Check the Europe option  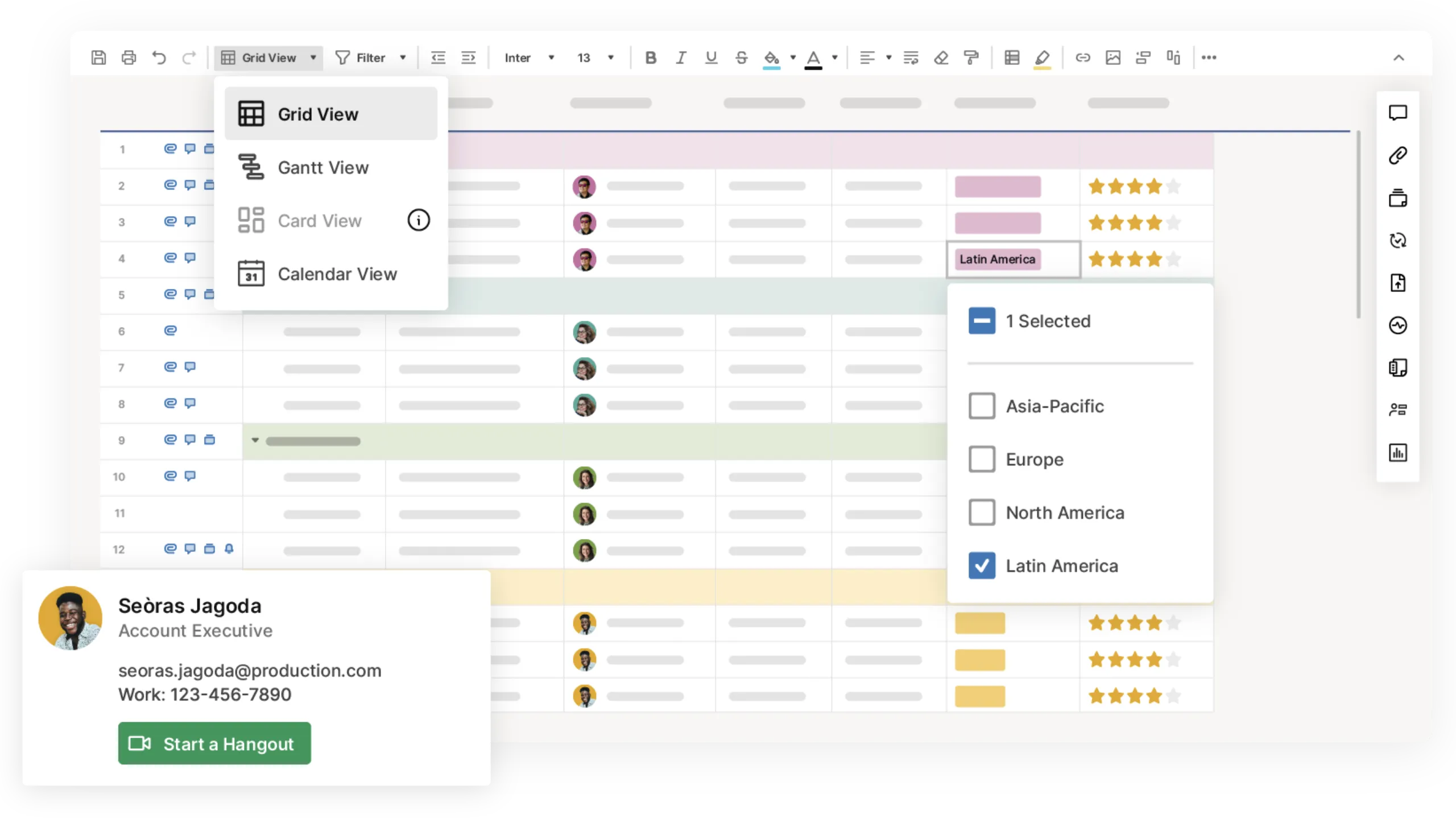click(982, 459)
